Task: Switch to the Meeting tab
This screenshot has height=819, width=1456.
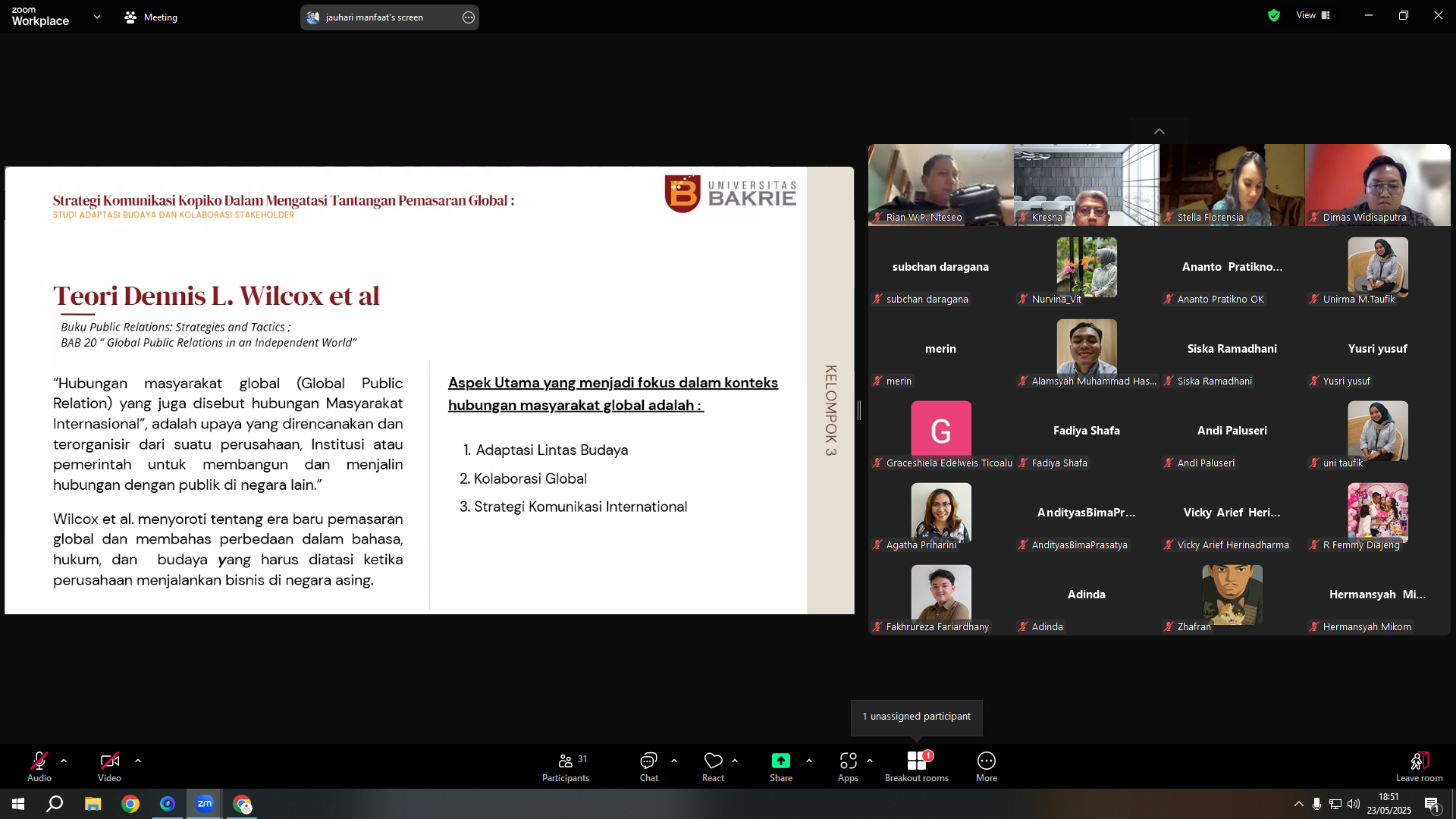Action: click(151, 17)
